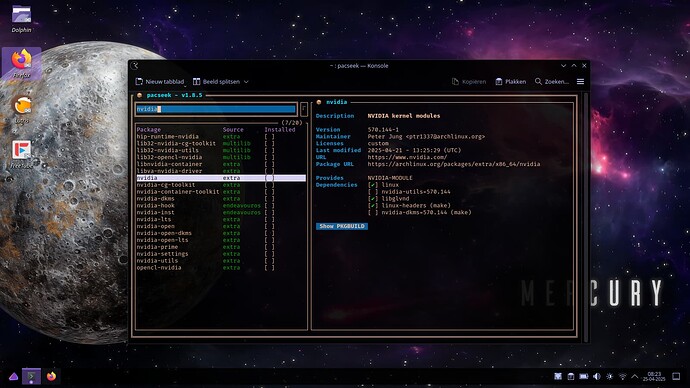Image resolution: width=690 pixels, height=388 pixels.
Task: Open the Lutris desktop icon
Action: click(x=22, y=110)
